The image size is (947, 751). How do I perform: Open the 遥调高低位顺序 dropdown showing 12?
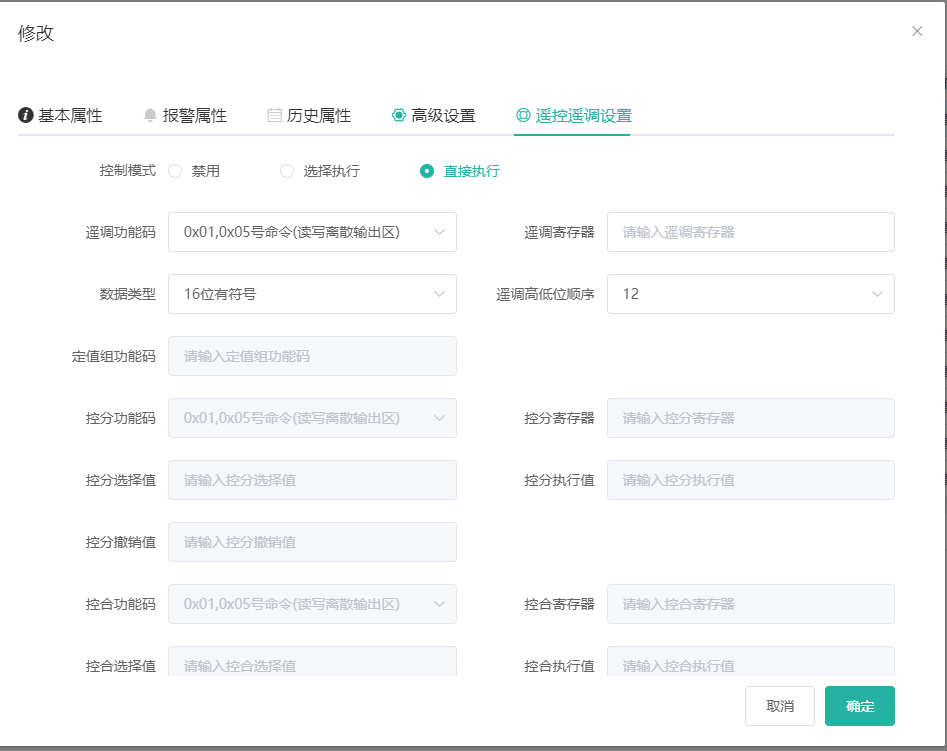tap(751, 294)
